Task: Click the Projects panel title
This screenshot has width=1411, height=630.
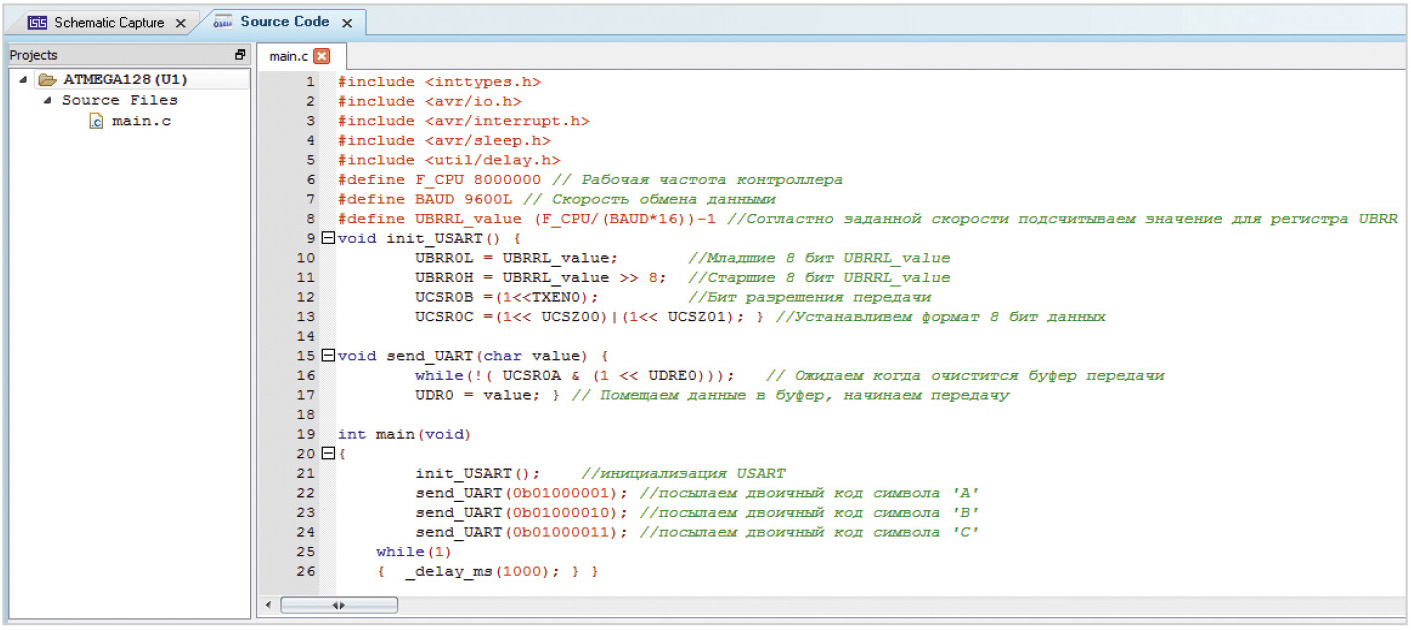Action: coord(34,55)
